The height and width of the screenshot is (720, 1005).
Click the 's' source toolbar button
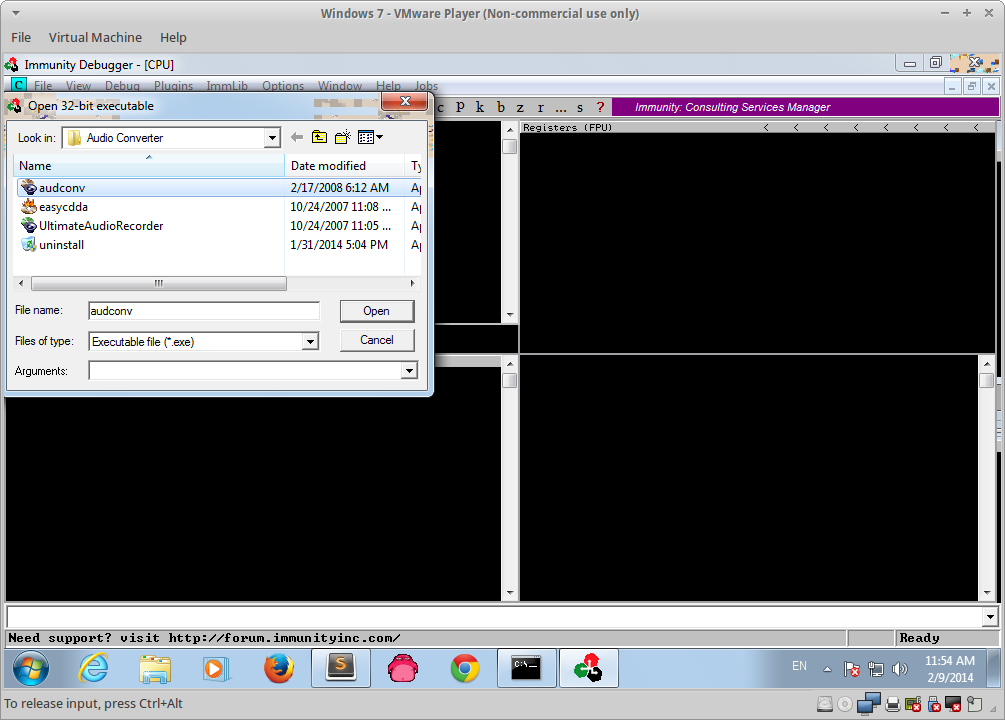[580, 107]
